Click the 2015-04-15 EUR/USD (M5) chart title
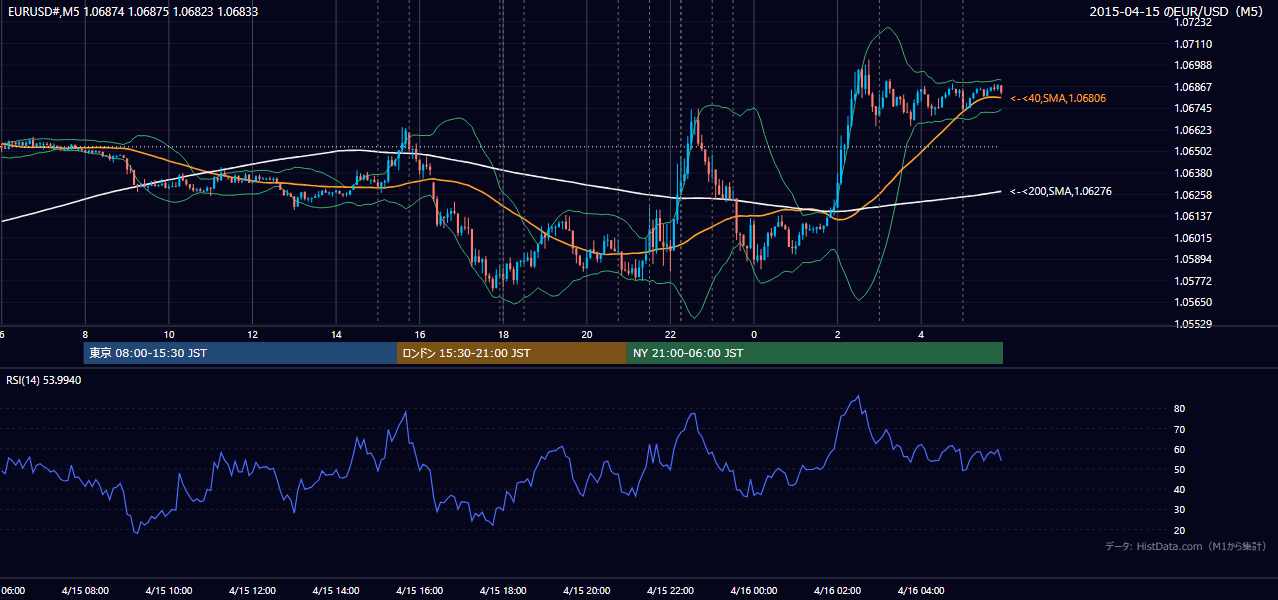Screen dimensions: 1278x600 coord(1177,11)
